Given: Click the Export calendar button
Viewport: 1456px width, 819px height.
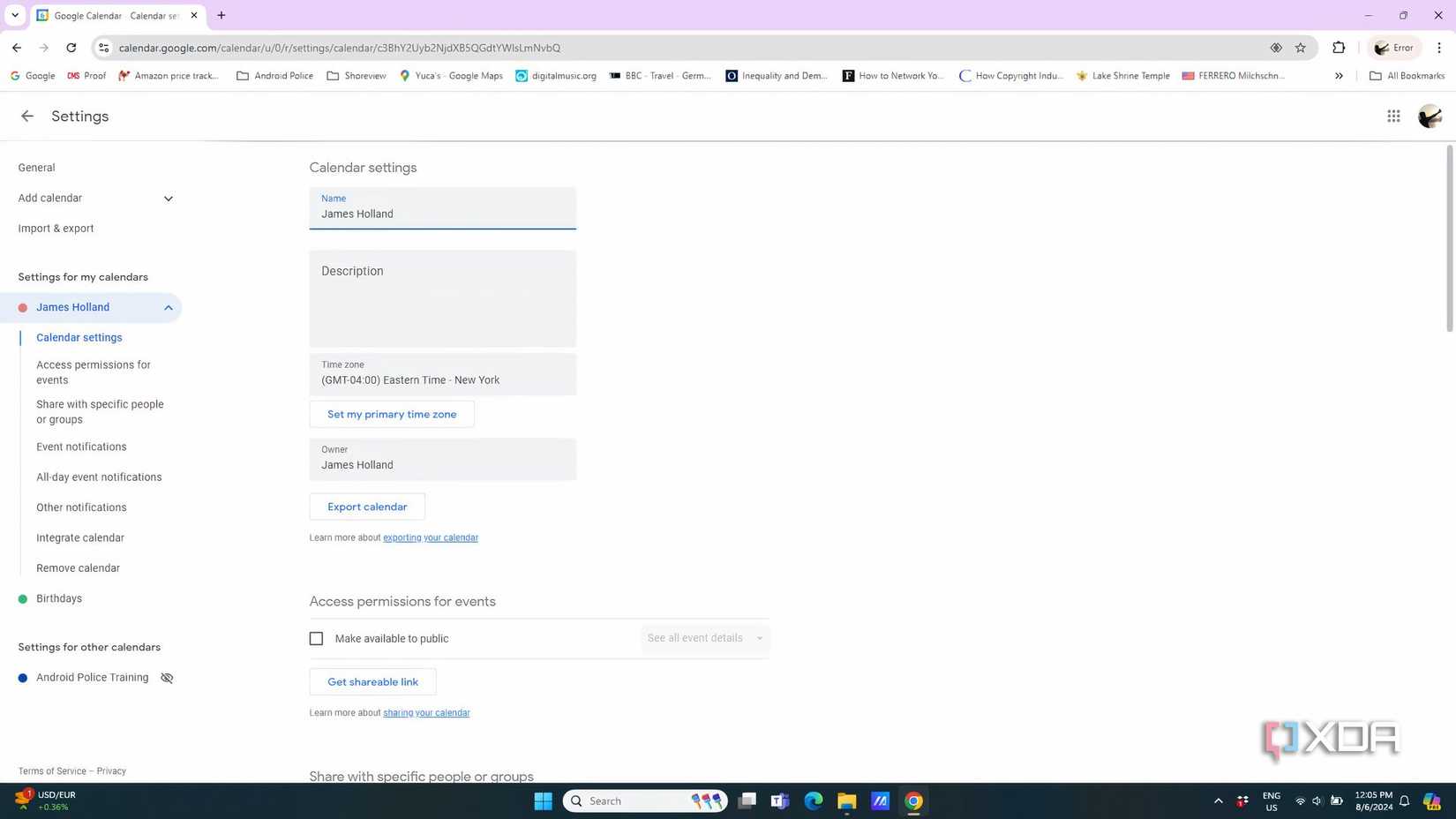Looking at the screenshot, I should pyautogui.click(x=367, y=507).
